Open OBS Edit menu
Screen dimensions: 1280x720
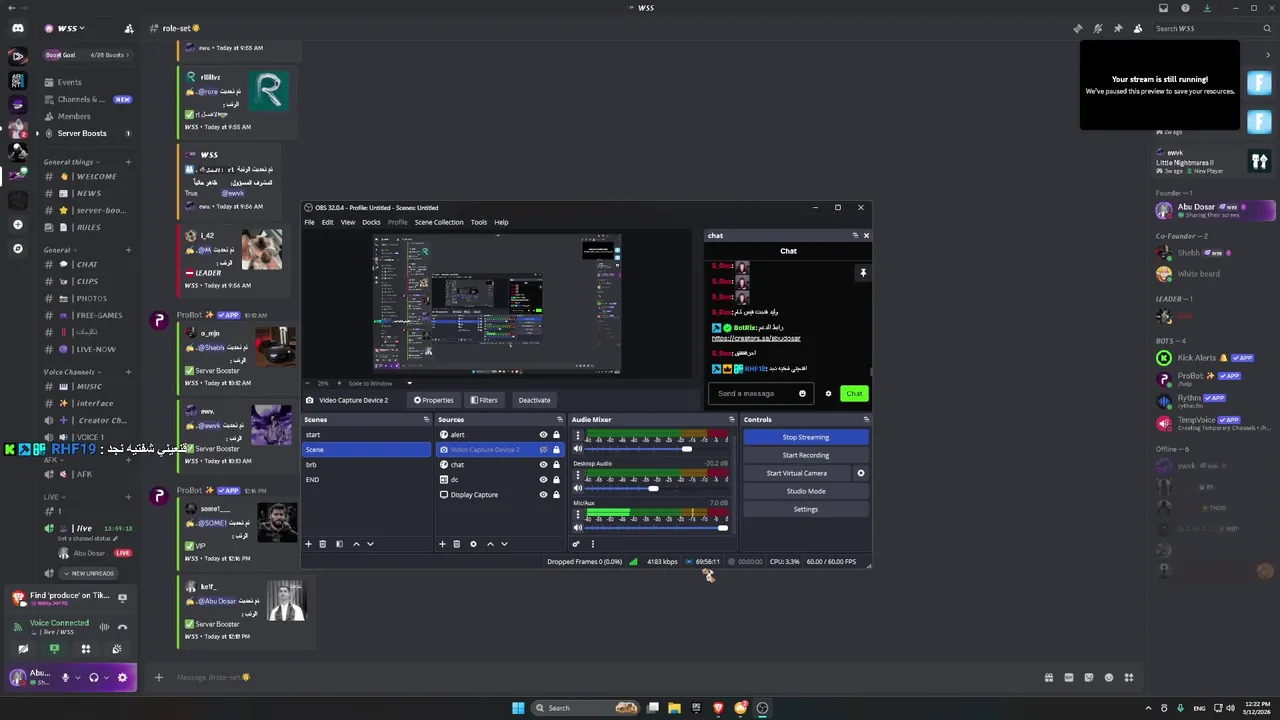pyautogui.click(x=327, y=222)
